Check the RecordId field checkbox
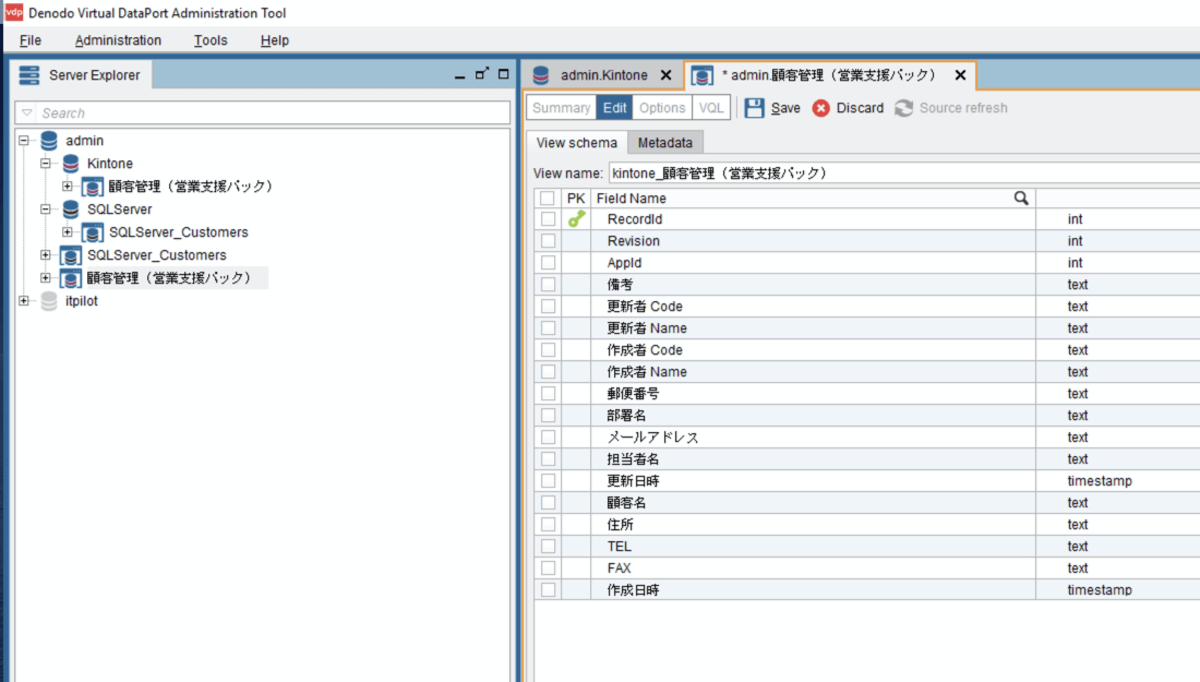Screen dimensions: 1200x682 pos(548,219)
